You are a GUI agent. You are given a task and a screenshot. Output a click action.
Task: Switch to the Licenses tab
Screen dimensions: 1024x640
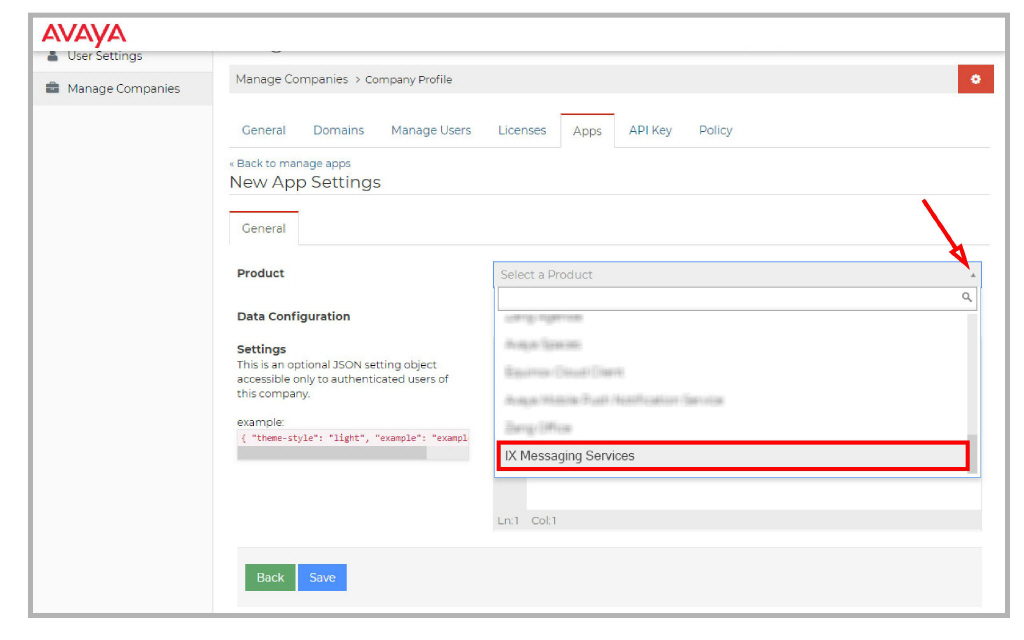click(522, 130)
